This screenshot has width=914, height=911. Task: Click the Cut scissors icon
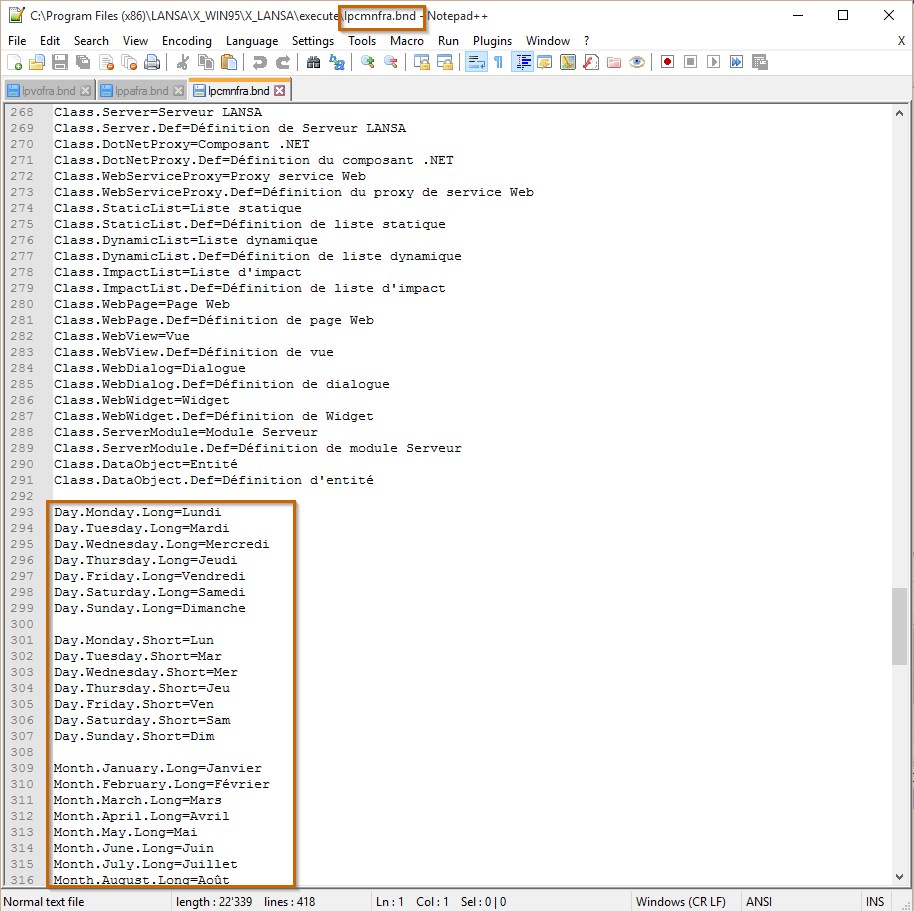(x=183, y=62)
